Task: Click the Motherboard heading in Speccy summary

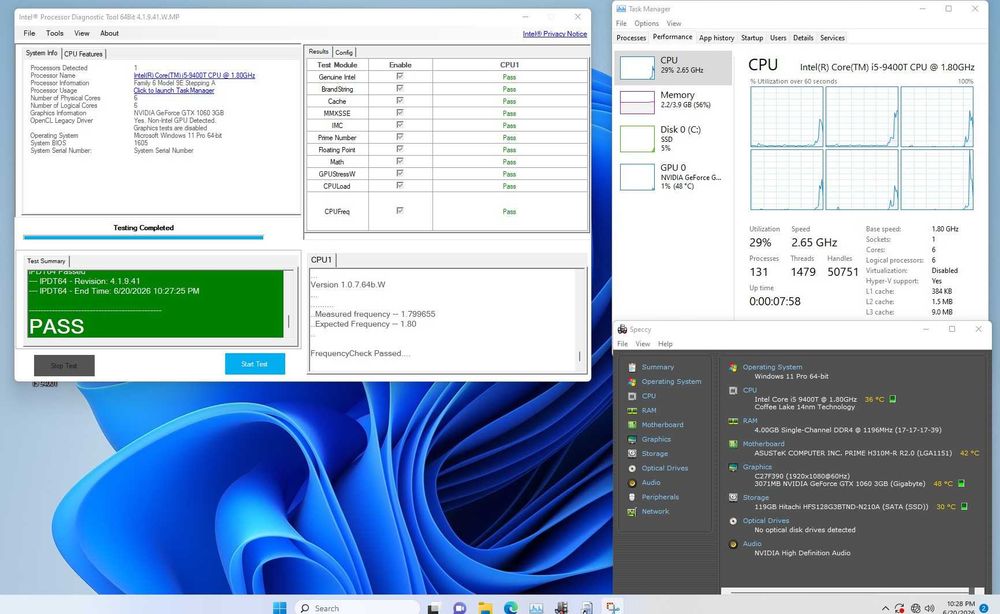Action: pyautogui.click(x=763, y=444)
